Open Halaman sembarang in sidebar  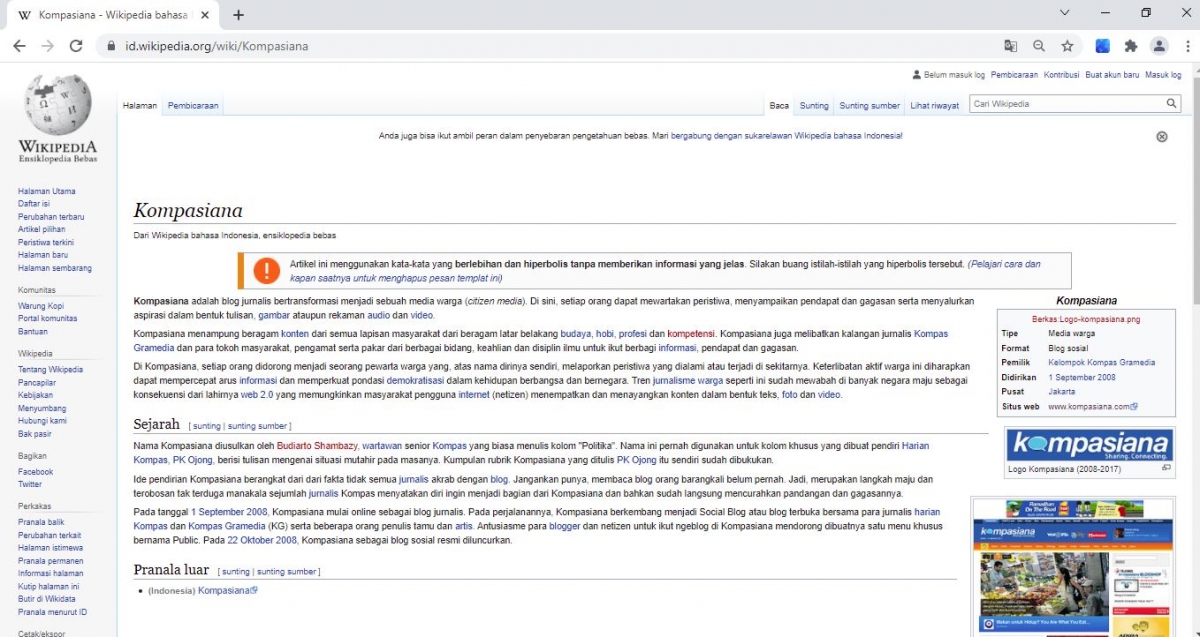[x=55, y=268]
